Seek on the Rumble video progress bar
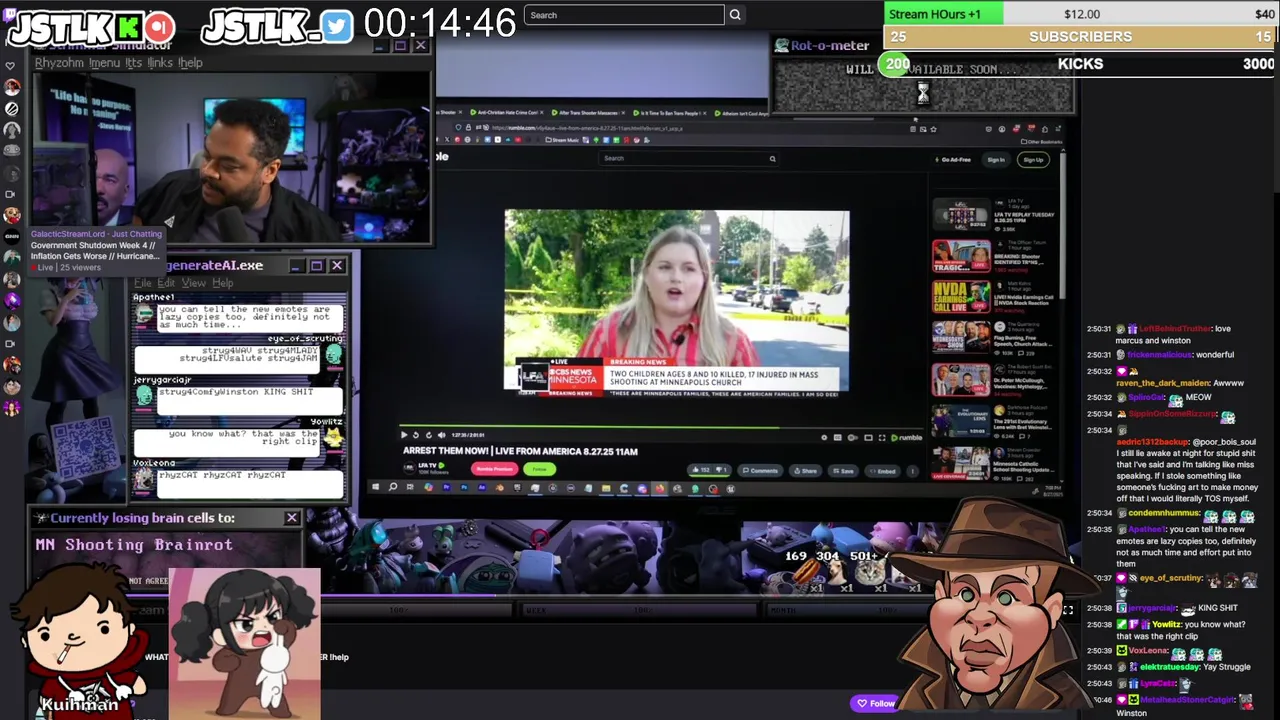The width and height of the screenshot is (1280, 720). click(x=661, y=427)
